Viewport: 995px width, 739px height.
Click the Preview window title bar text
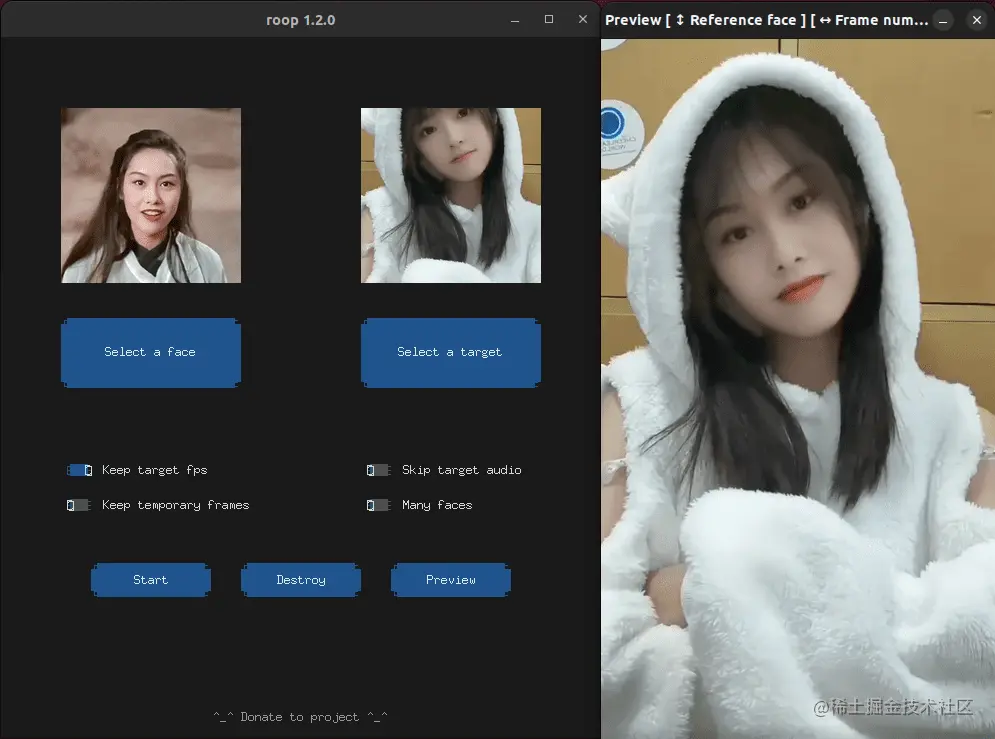coord(767,20)
